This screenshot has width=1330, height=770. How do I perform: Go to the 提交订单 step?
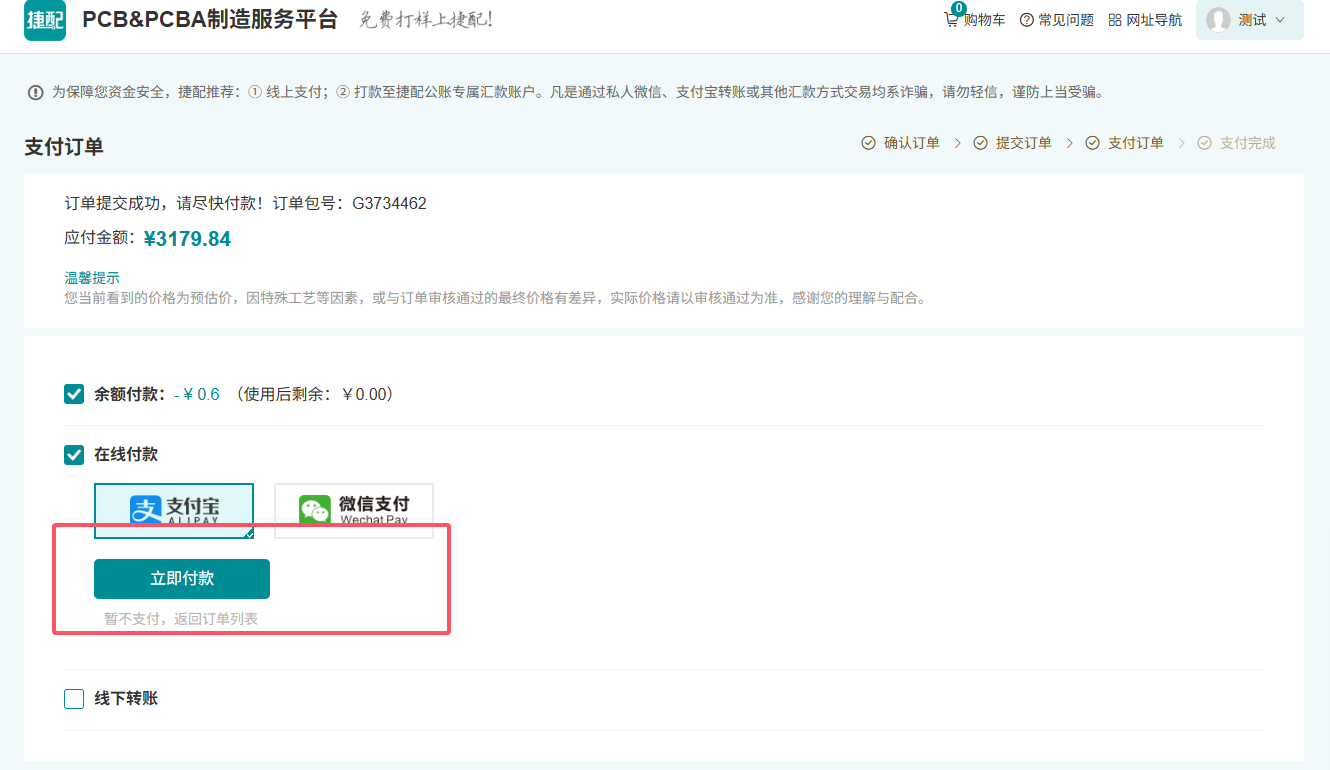click(x=1023, y=143)
